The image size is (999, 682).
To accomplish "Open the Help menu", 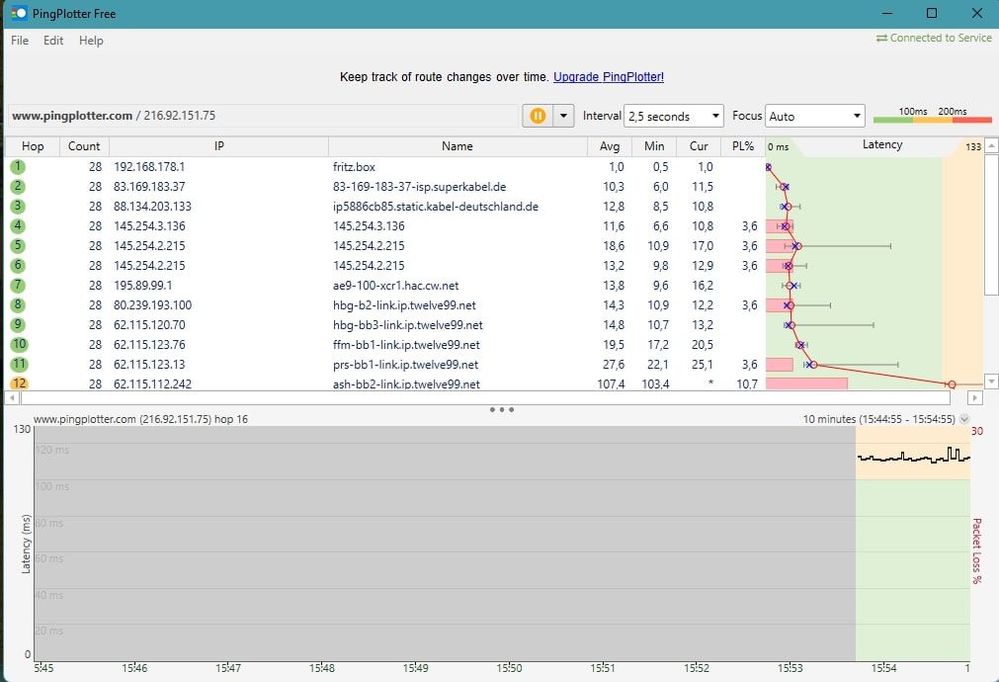I will coord(91,40).
